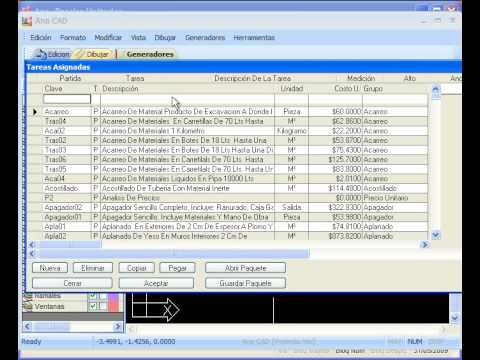Click the Eliminar button
Screen dimensions: 480x360
(x=93, y=268)
